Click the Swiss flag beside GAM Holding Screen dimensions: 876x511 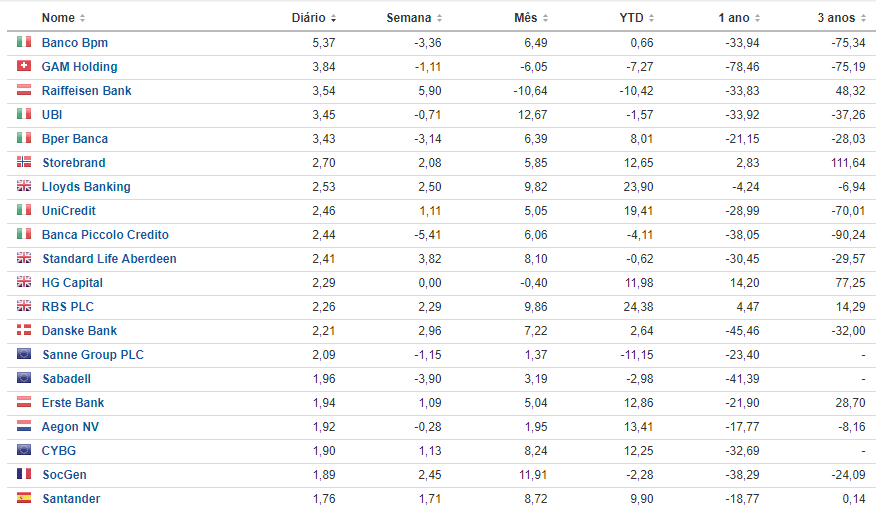(23, 66)
